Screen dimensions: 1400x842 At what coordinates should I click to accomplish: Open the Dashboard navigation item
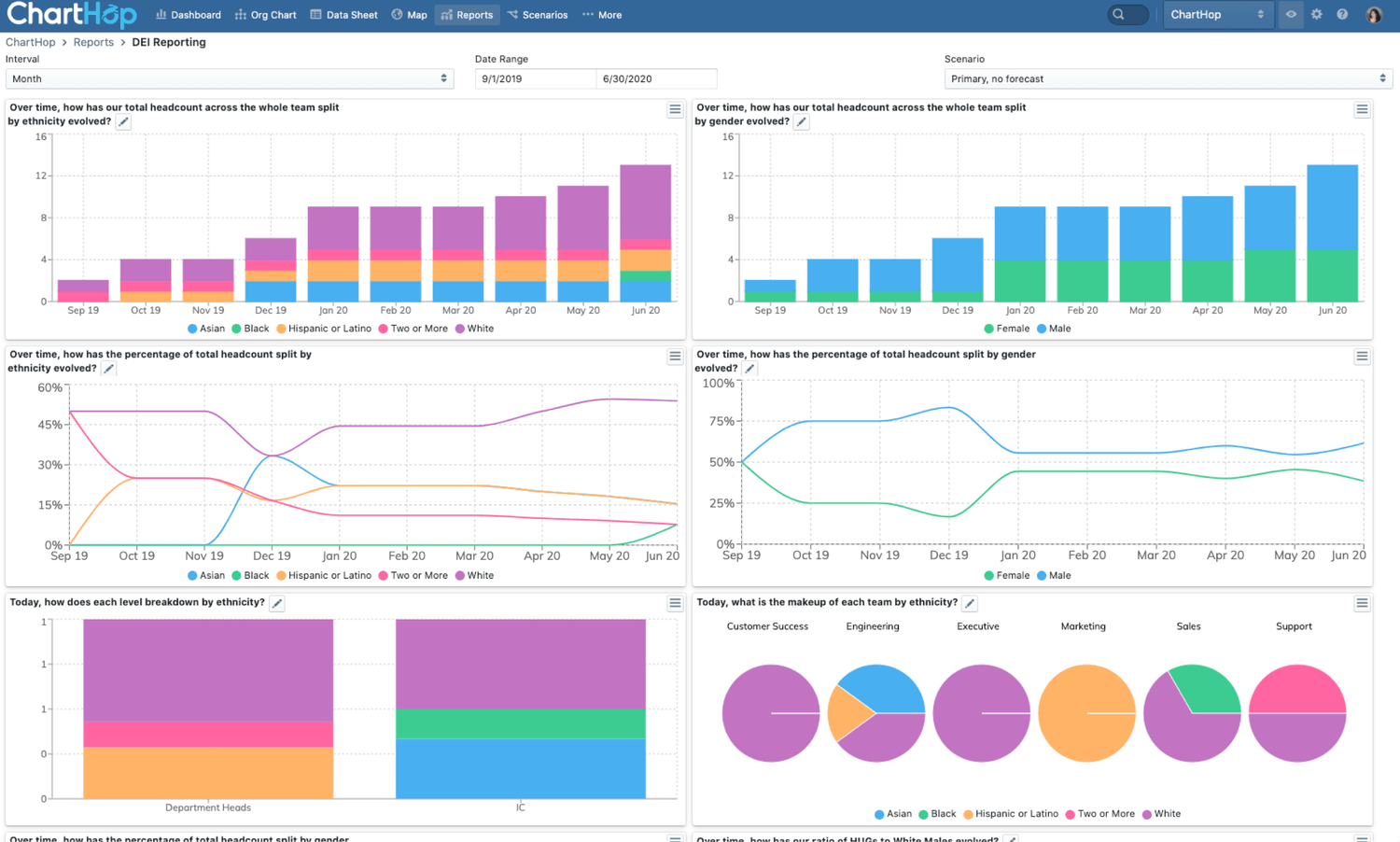coord(188,14)
